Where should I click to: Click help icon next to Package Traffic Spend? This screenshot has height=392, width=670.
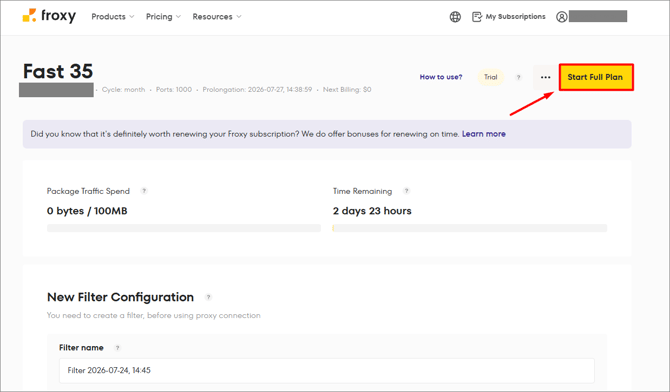(144, 191)
